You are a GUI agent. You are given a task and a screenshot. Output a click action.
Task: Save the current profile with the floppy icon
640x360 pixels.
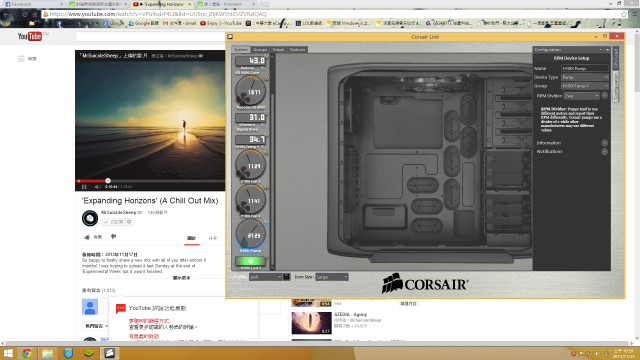click(286, 277)
